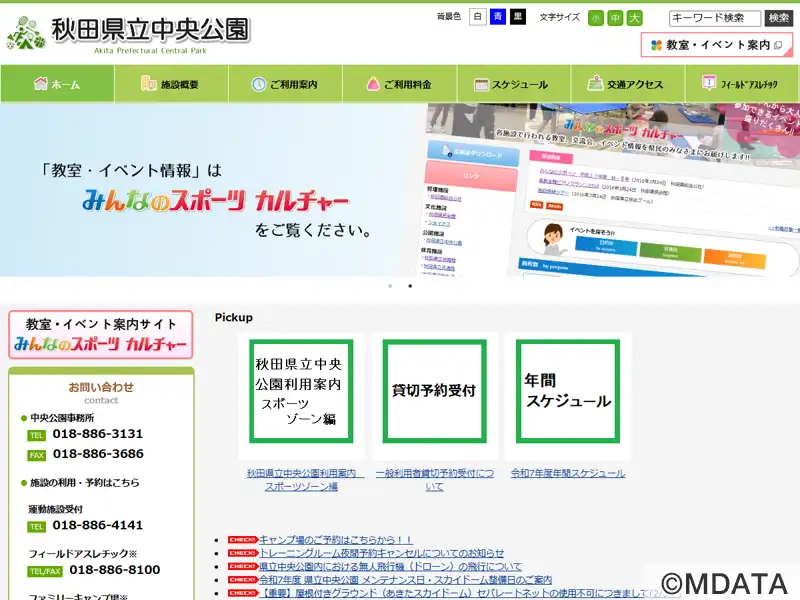Select white background color swatch
This screenshot has width=800, height=600.
(478, 17)
